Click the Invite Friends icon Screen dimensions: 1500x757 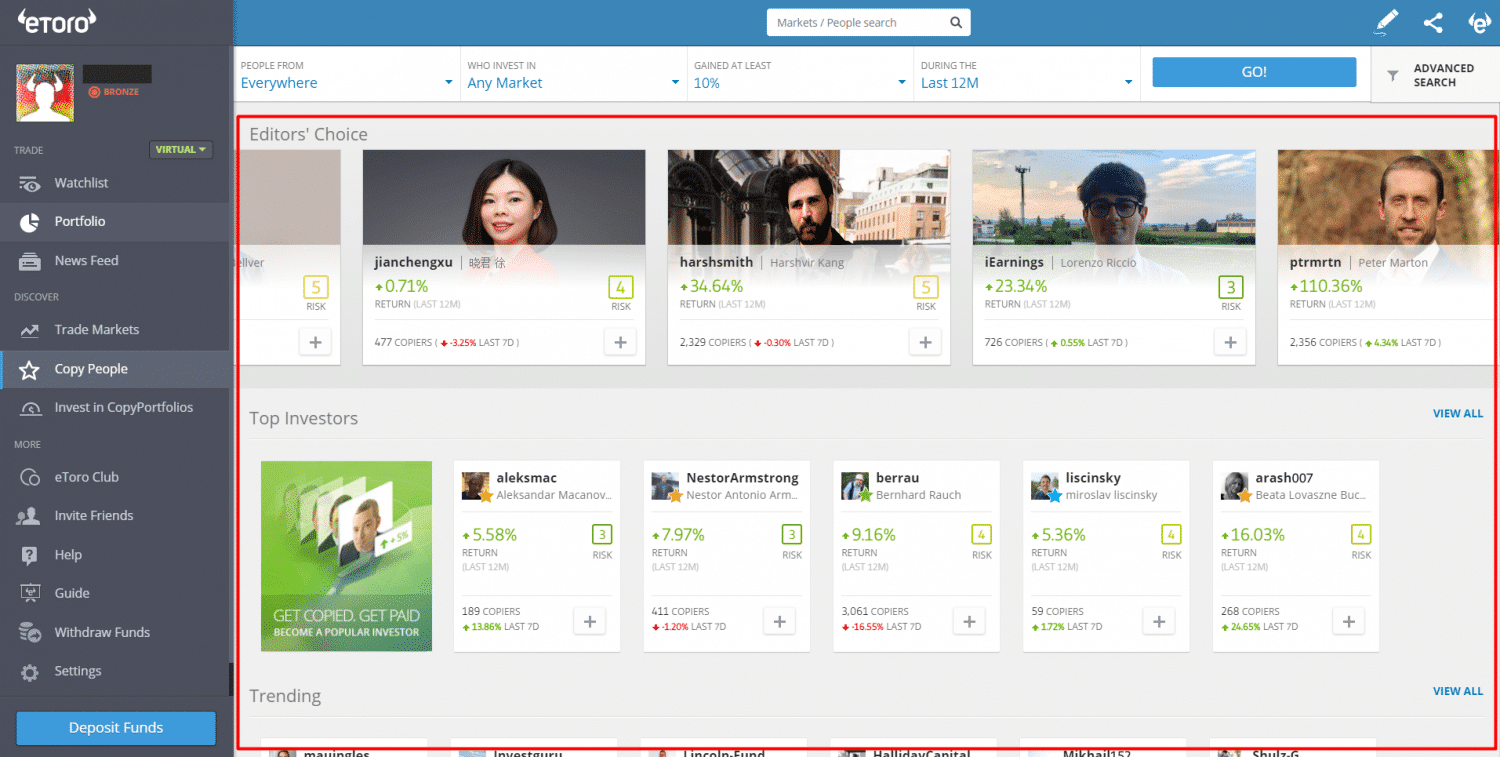pos(27,516)
